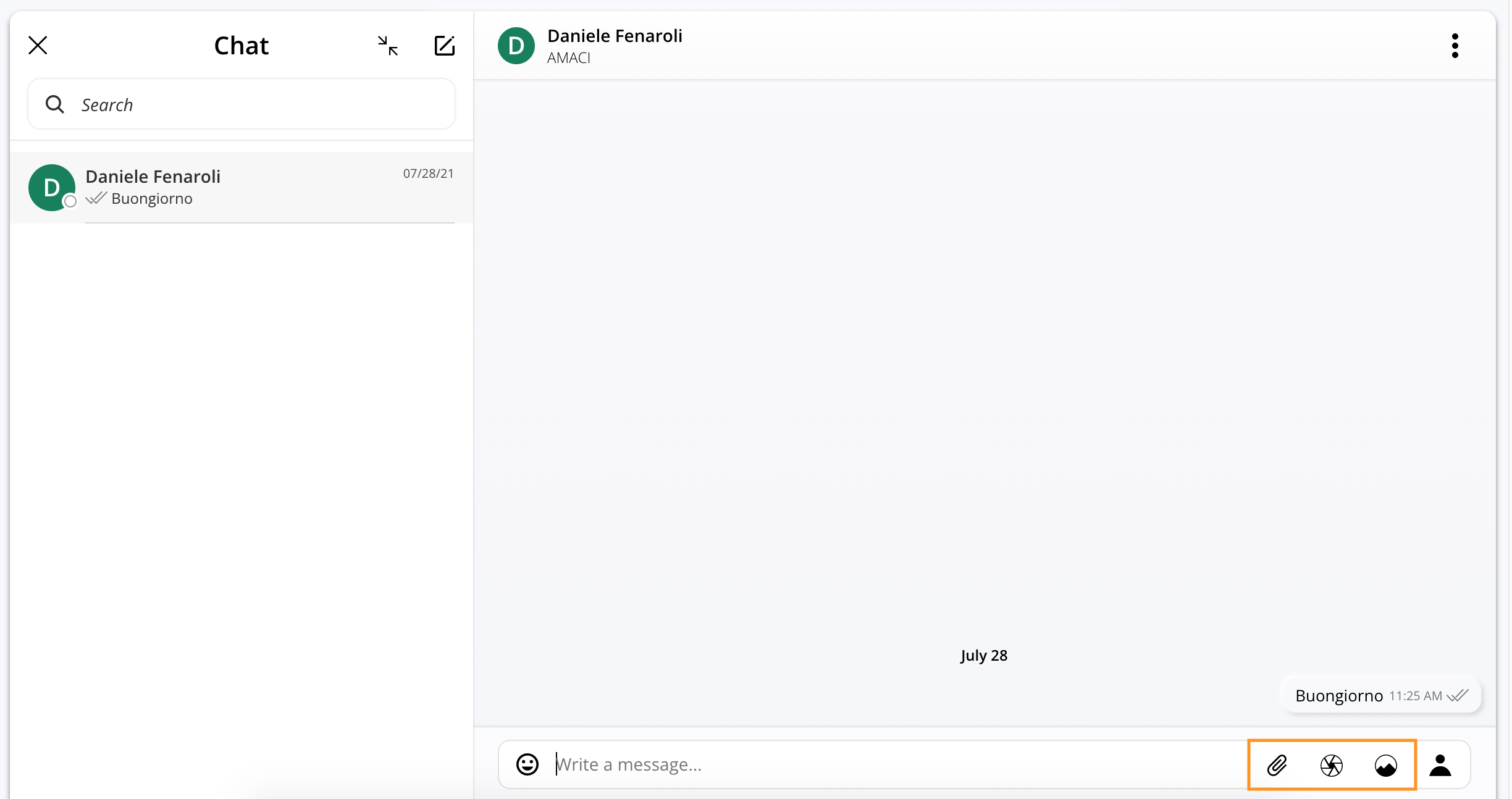The height and width of the screenshot is (799, 1512).
Task: Click the double-check icon in the chat list row
Action: (96, 198)
